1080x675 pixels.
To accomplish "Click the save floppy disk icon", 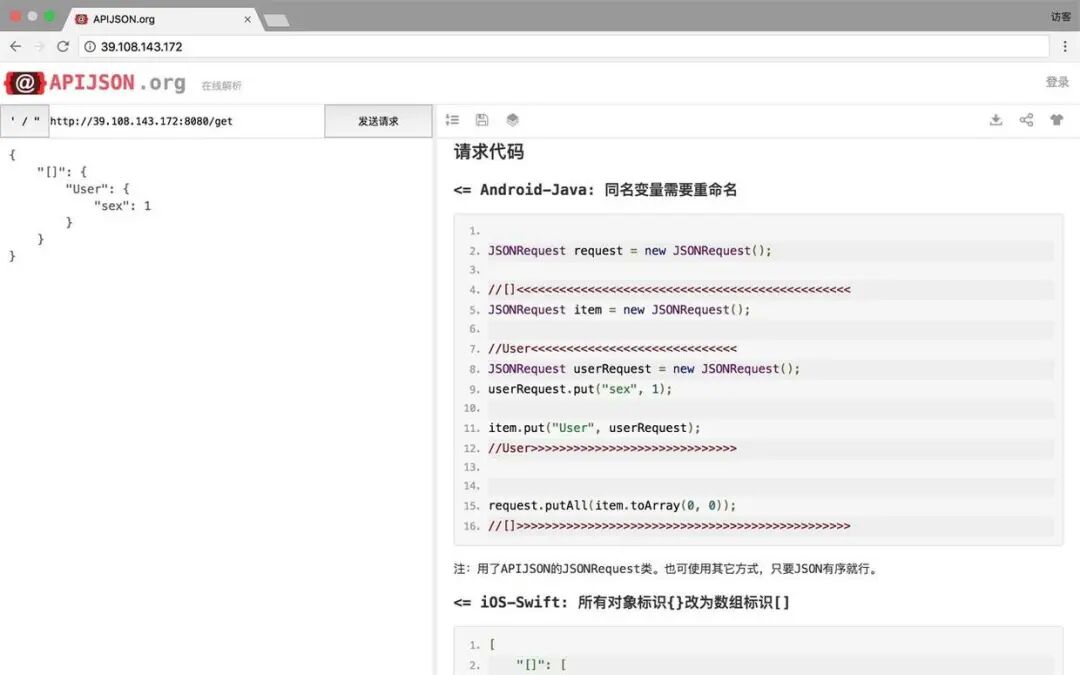I will click(x=482, y=120).
